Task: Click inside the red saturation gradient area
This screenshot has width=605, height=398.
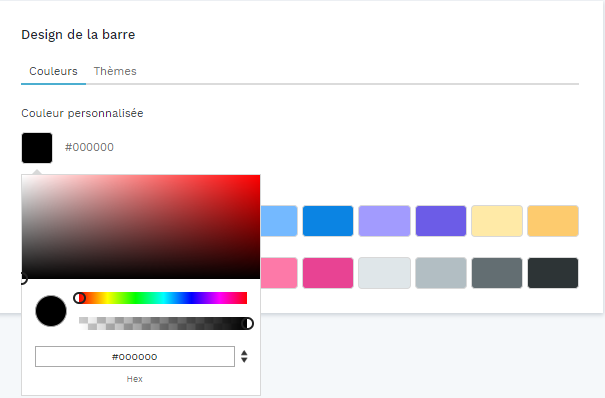Action: 141,227
